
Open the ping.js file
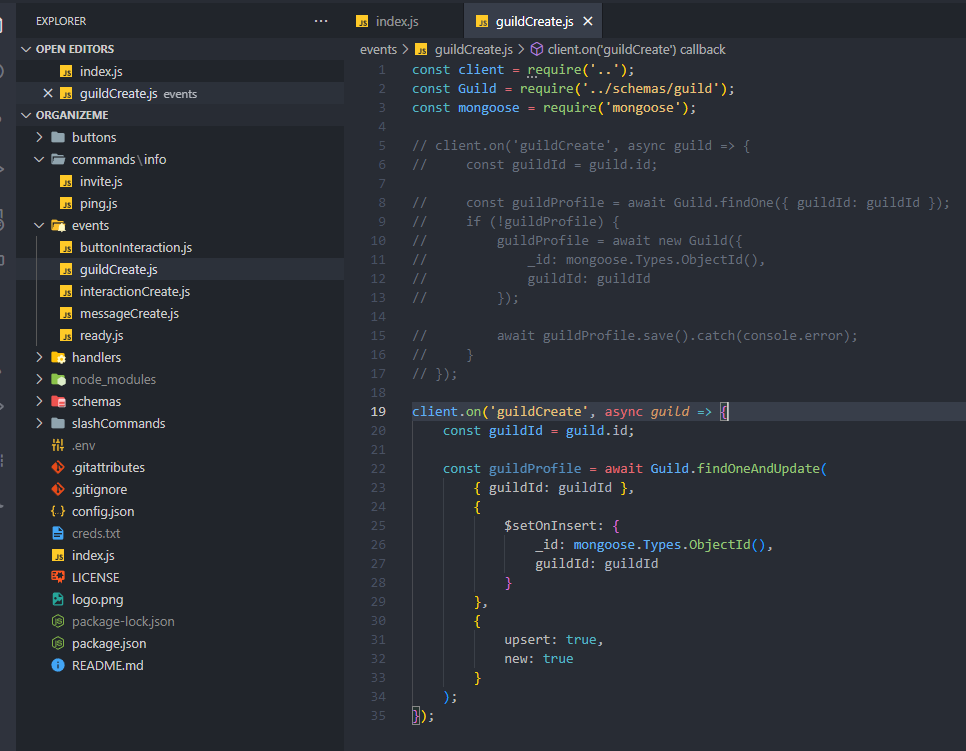(98, 204)
